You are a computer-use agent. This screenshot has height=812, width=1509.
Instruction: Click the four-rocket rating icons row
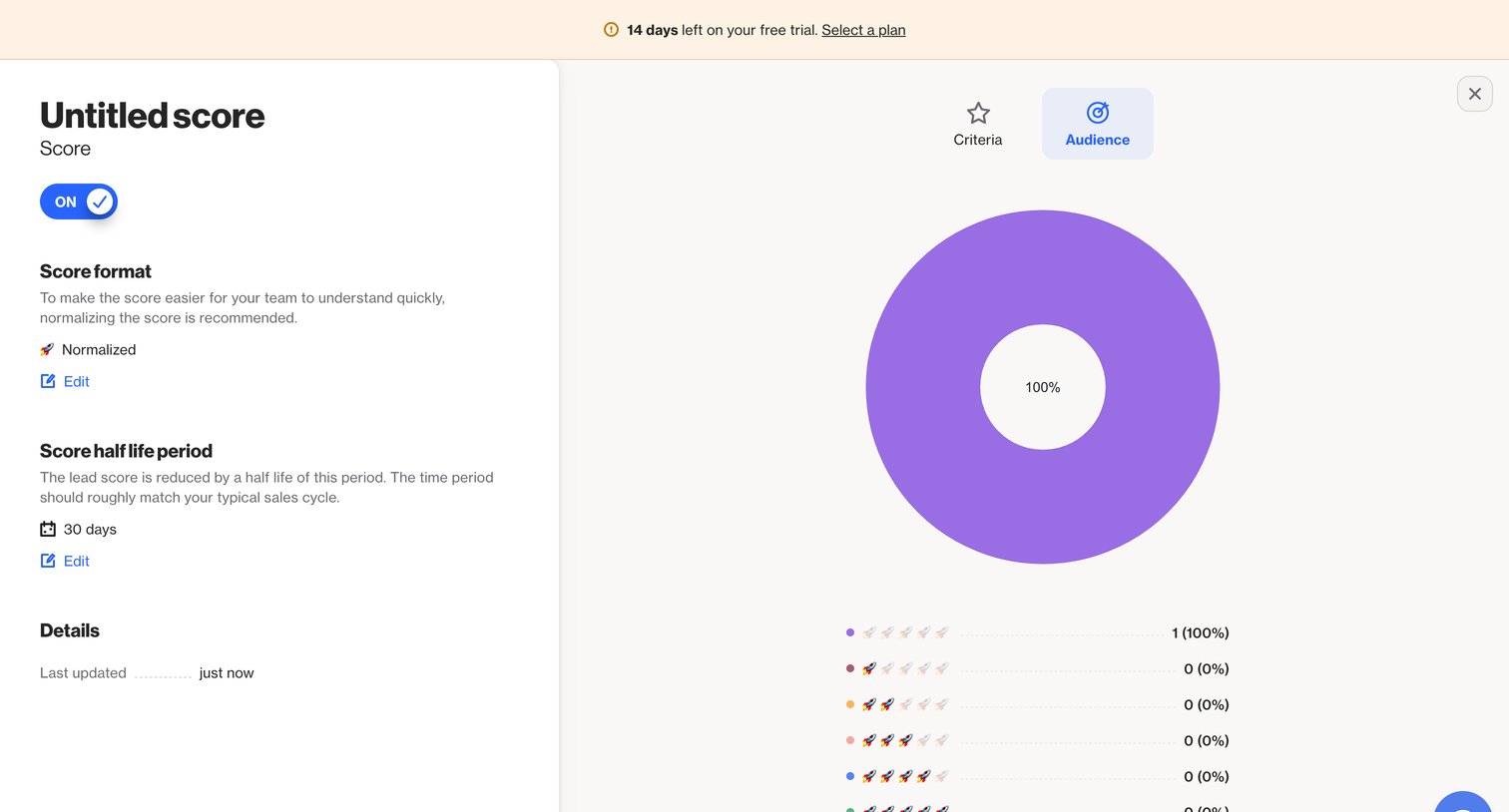(x=905, y=776)
